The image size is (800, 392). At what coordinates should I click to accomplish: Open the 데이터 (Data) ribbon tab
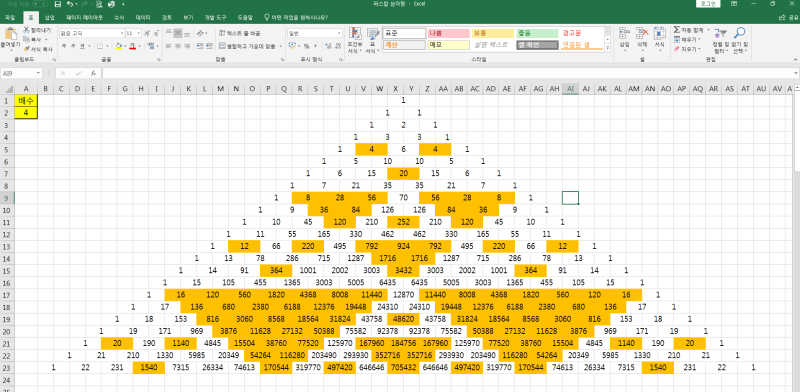[143, 17]
